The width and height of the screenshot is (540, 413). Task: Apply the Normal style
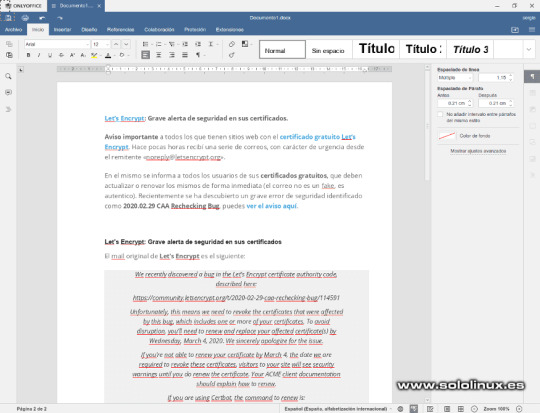click(x=282, y=50)
